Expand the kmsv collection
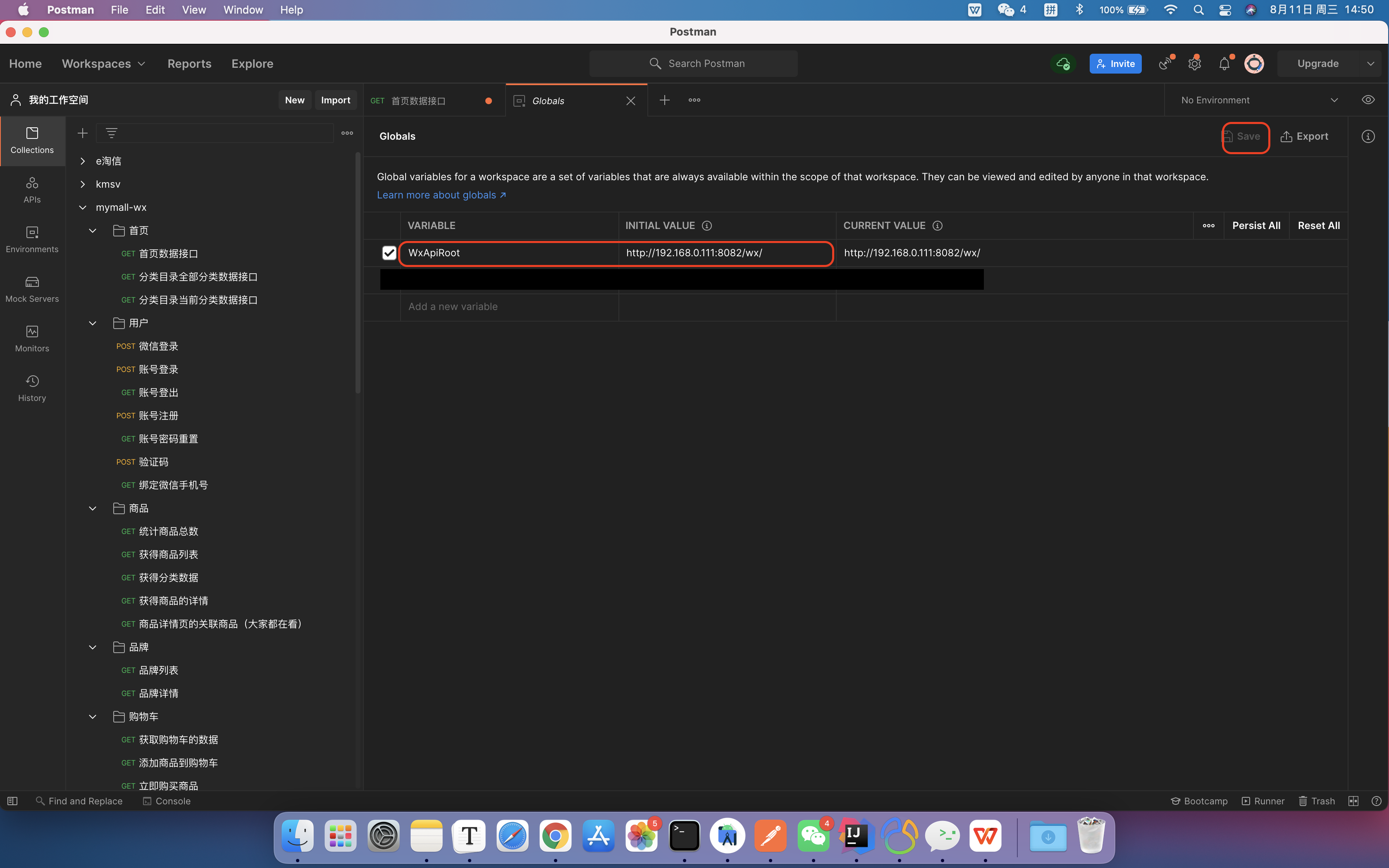 83,184
